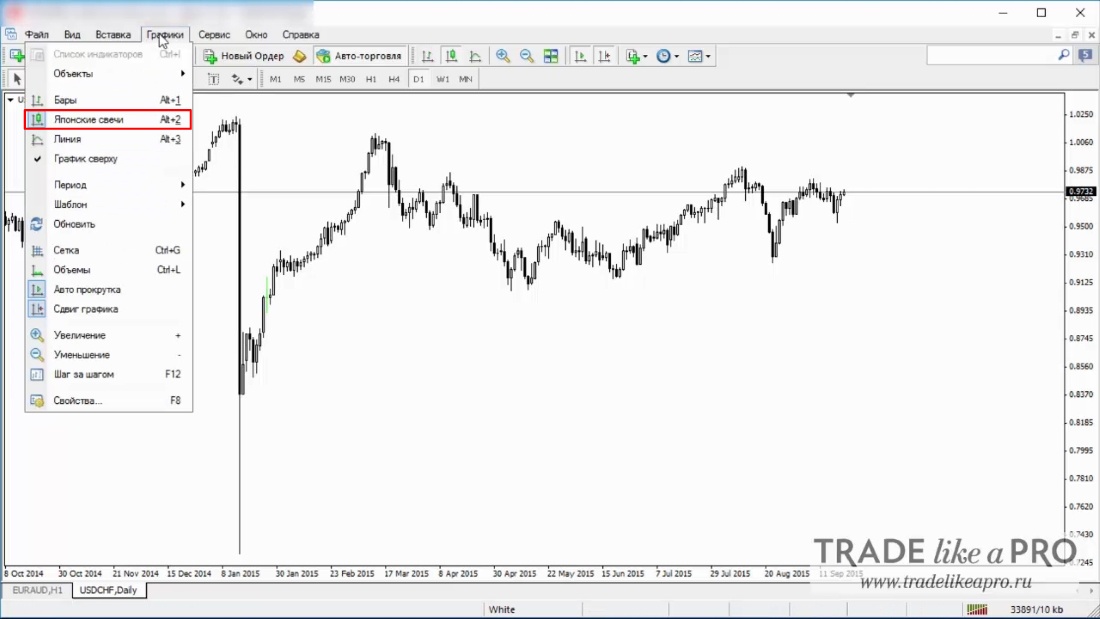Select the H1 timeframe
This screenshot has width=1100, height=619.
coord(371,79)
